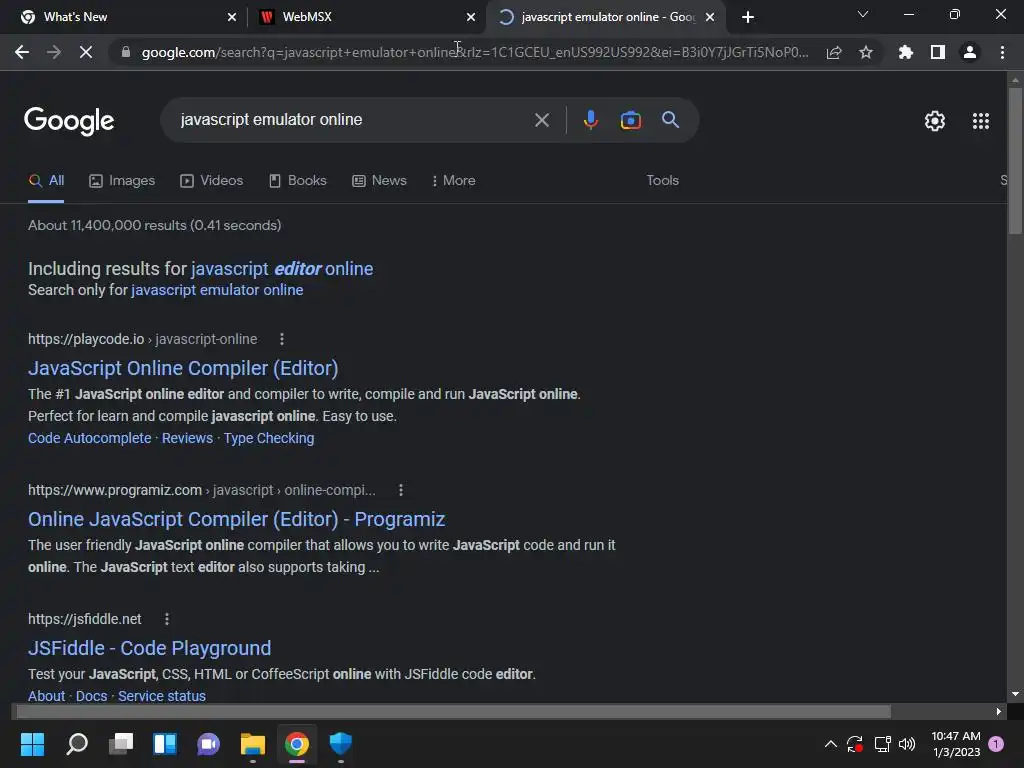Select the All results tab
1024x768 pixels.
(46, 181)
